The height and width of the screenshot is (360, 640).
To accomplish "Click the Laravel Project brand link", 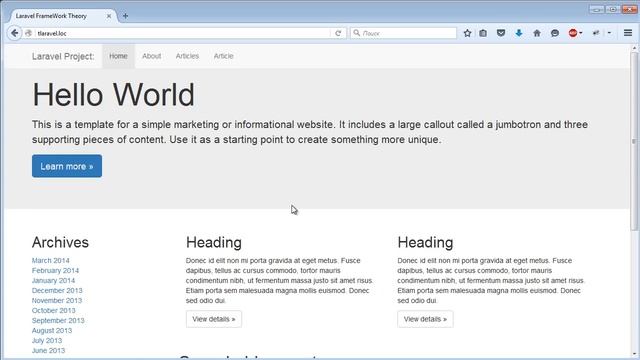I will (63, 56).
